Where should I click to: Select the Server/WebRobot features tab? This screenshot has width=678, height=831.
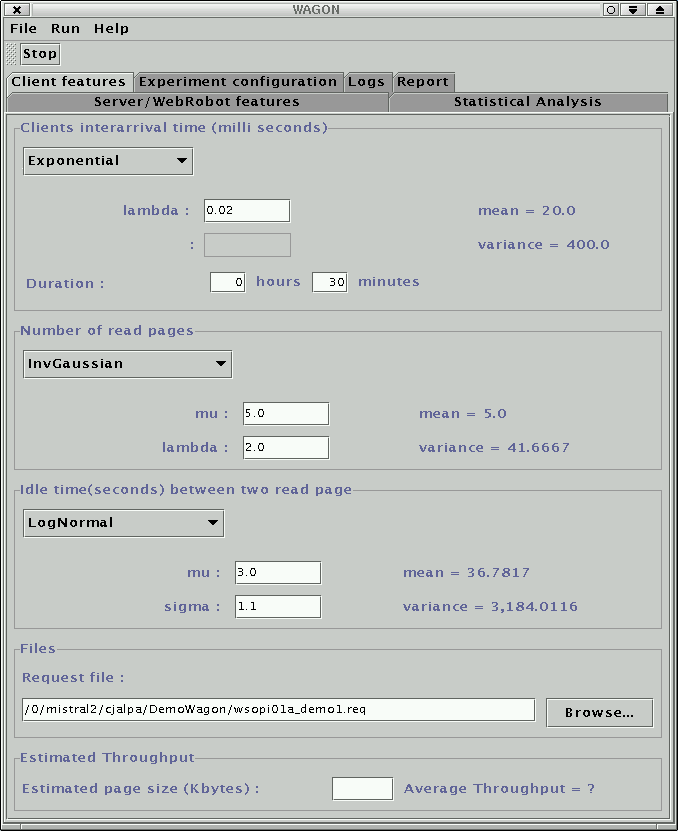point(197,102)
